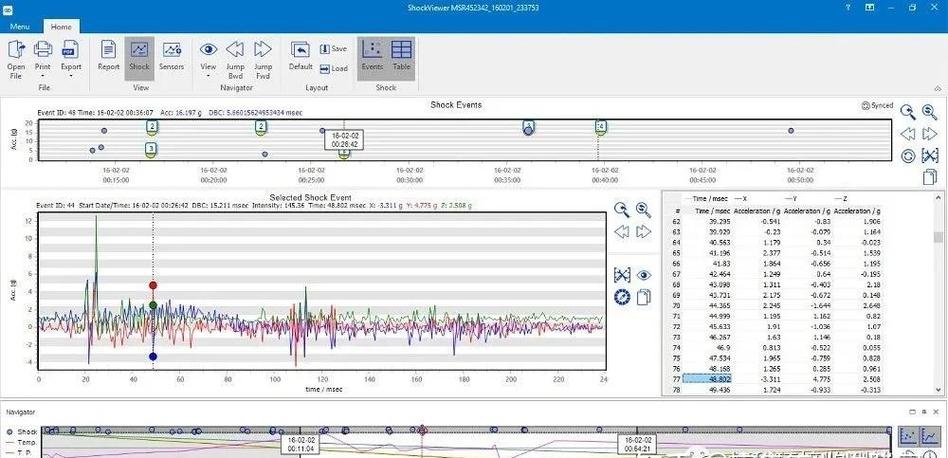Screen dimensions: 948x458
Task: Switch Navigator to scatter points mode
Action: click(907, 435)
